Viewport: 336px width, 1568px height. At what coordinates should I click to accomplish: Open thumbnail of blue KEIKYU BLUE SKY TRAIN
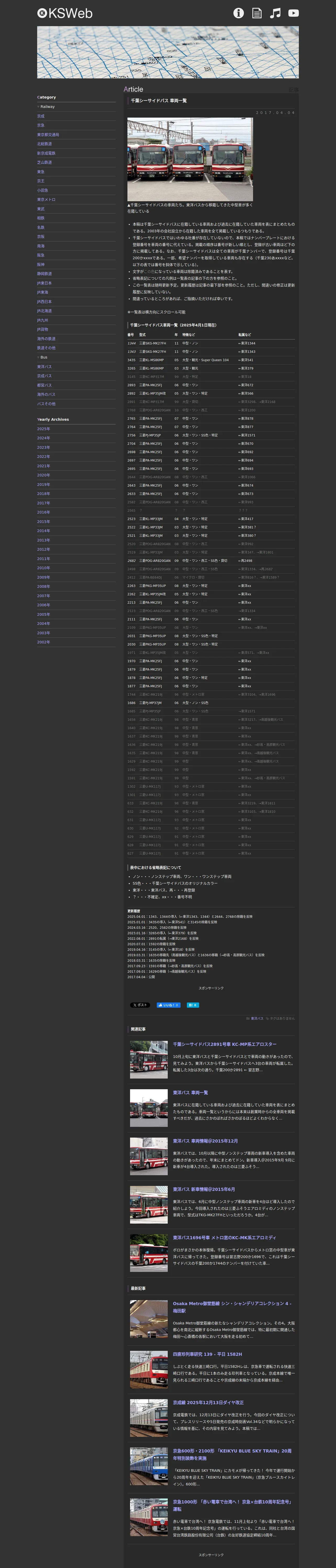coord(149,1466)
